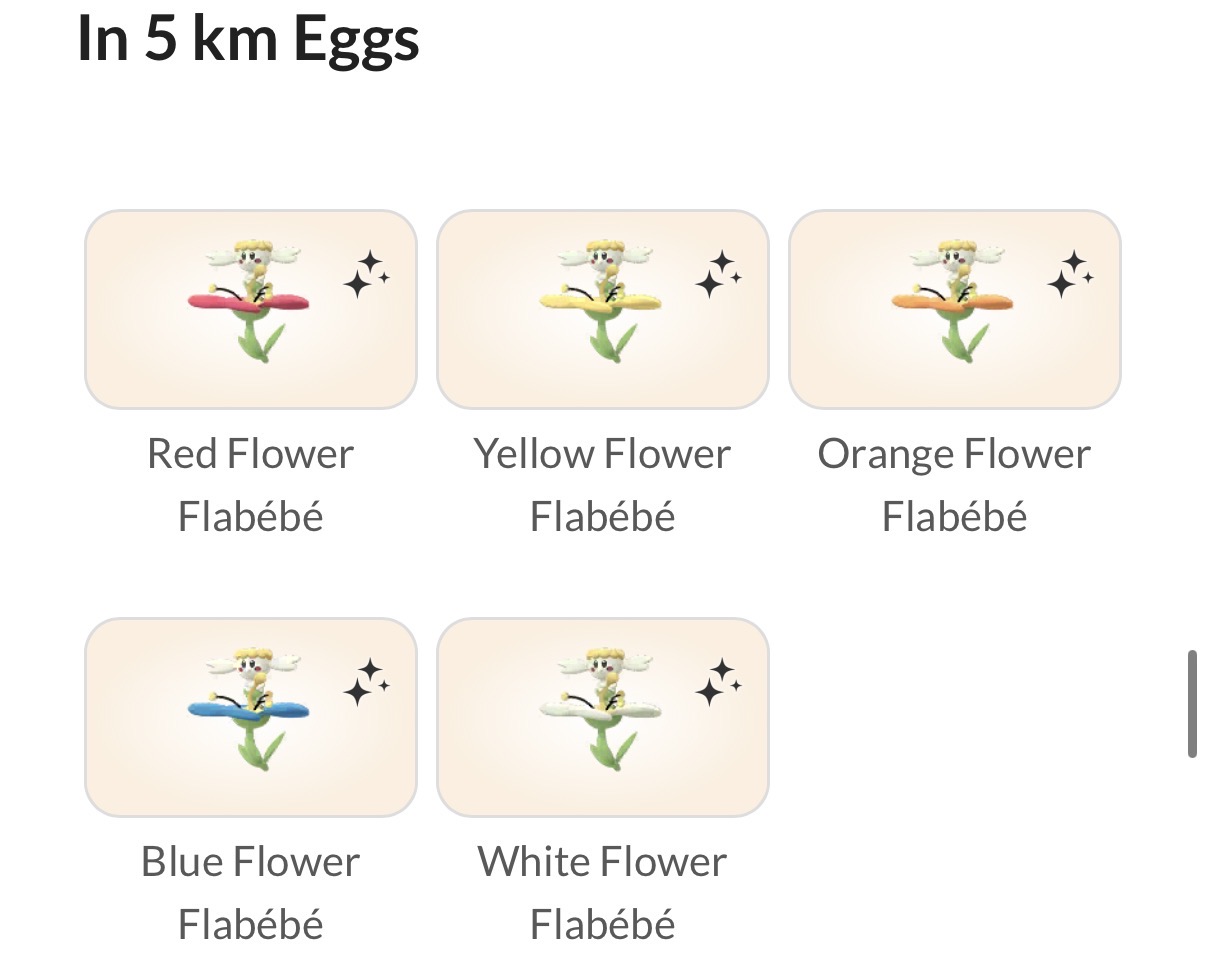Click "Flabébé" text beneath Red Flower
1206x959 pixels.
click(250, 517)
